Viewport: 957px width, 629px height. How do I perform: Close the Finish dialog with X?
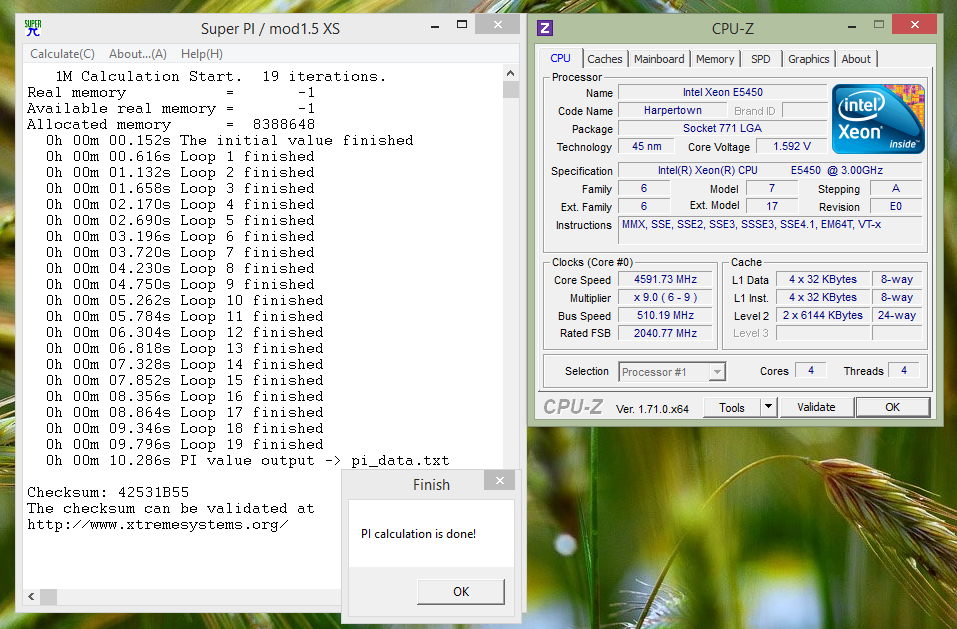pos(500,481)
